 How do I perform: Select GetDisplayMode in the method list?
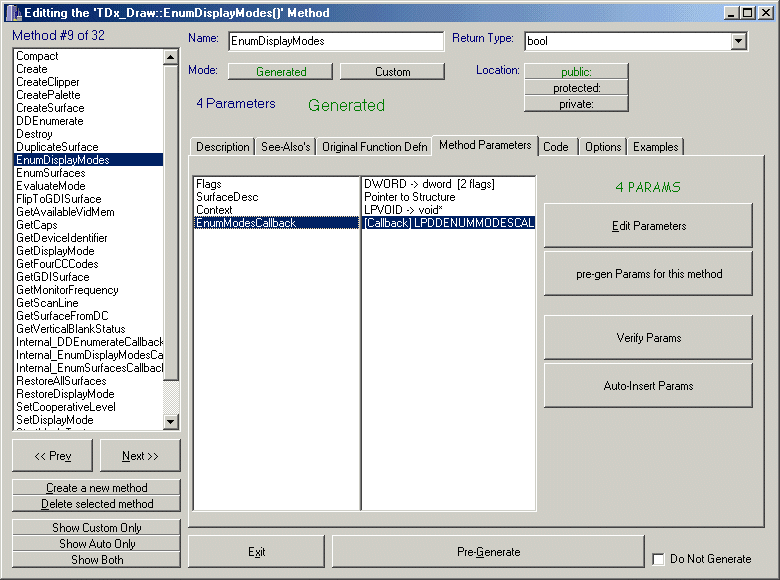tap(55, 251)
